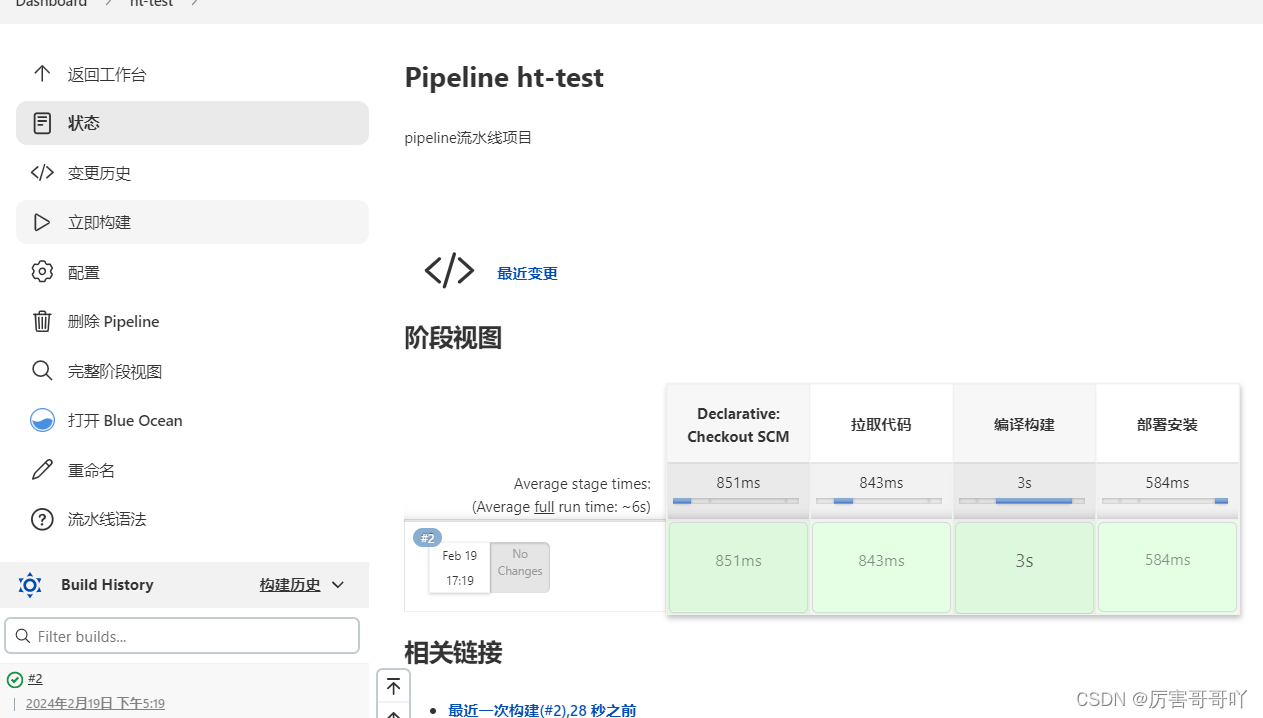Screen dimensions: 1263x718
Task: Open 配置 via the gear icon
Action: pos(42,272)
